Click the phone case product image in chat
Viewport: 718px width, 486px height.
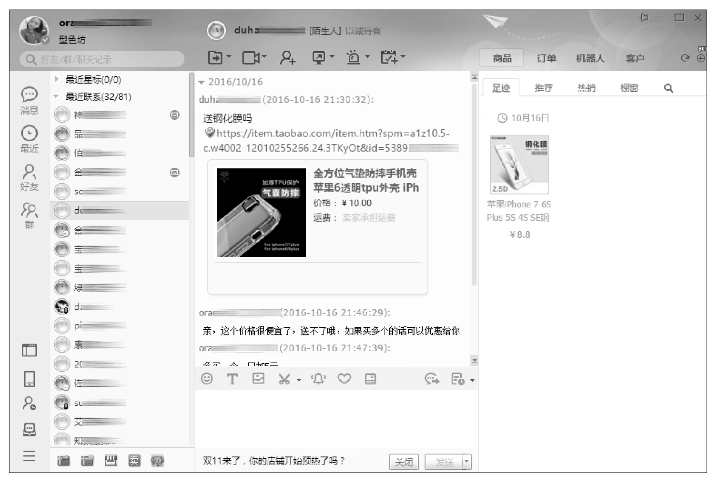click(261, 212)
